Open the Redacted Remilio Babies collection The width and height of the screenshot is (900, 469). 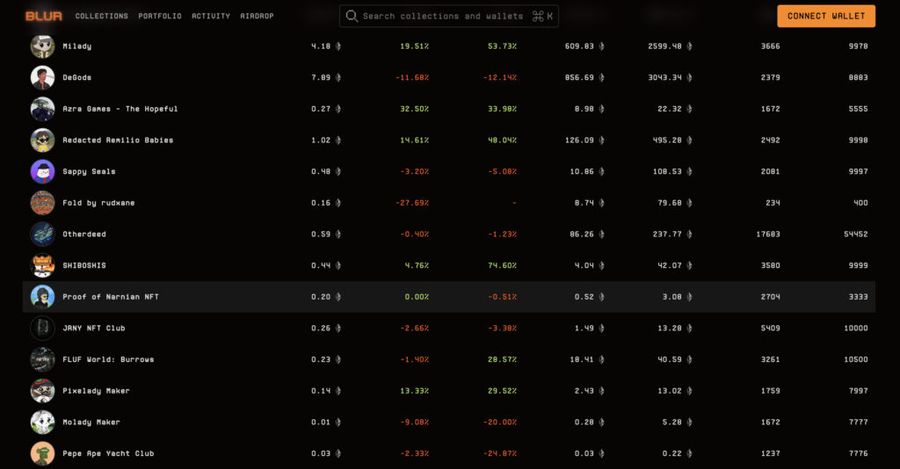[118, 140]
